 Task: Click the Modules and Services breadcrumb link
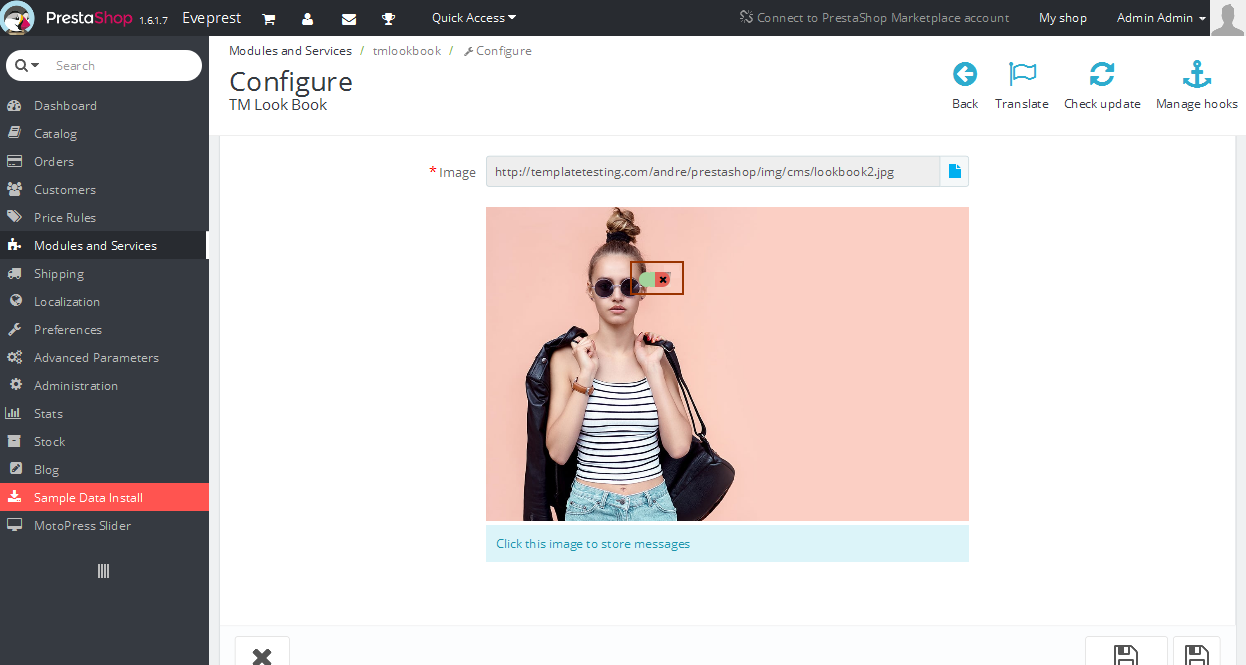point(290,50)
